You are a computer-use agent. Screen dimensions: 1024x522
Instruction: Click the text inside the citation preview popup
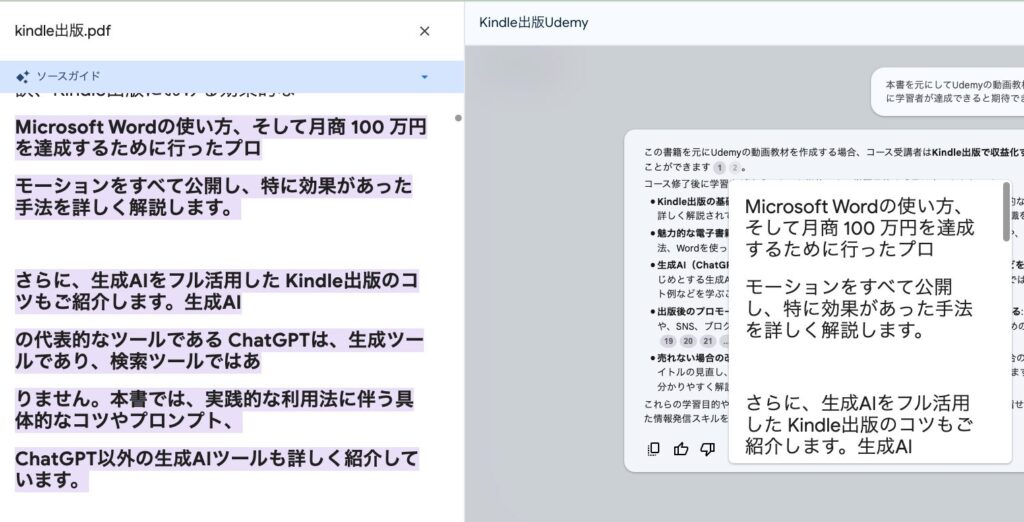860,300
